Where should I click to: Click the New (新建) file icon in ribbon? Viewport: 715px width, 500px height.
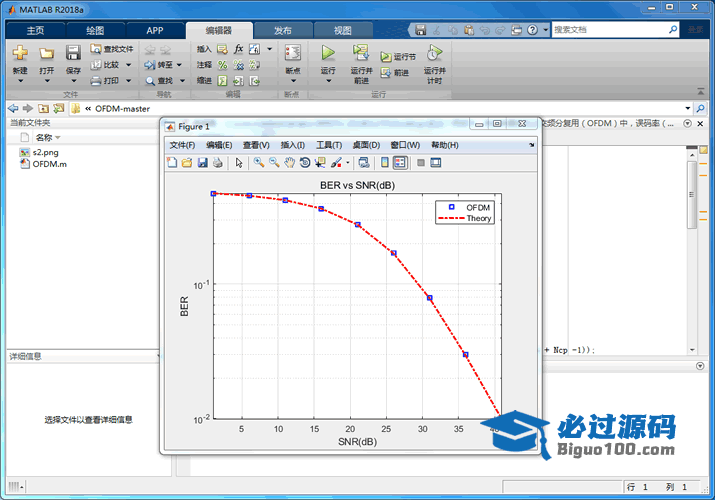[x=20, y=53]
